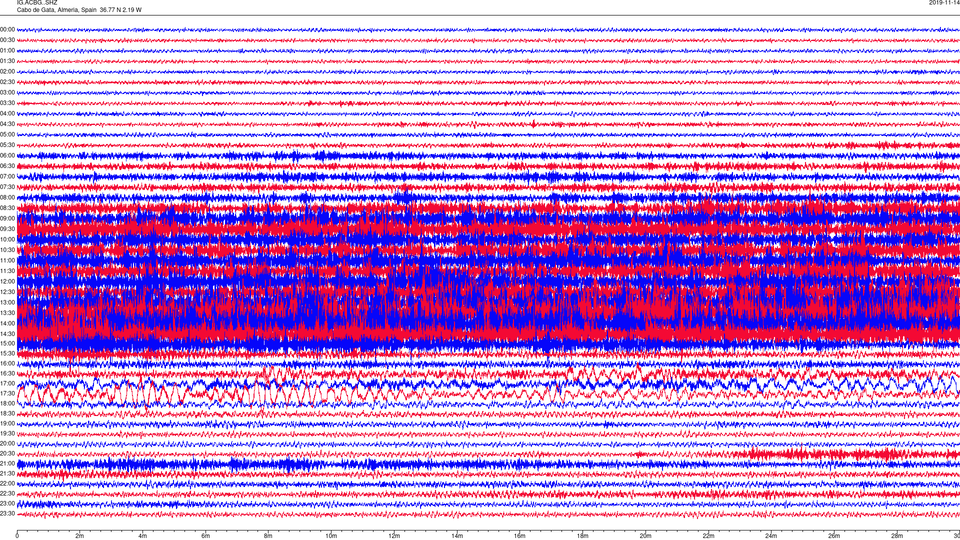Click the 6m tick on the time axis
The width and height of the screenshot is (960, 540).
(206, 536)
